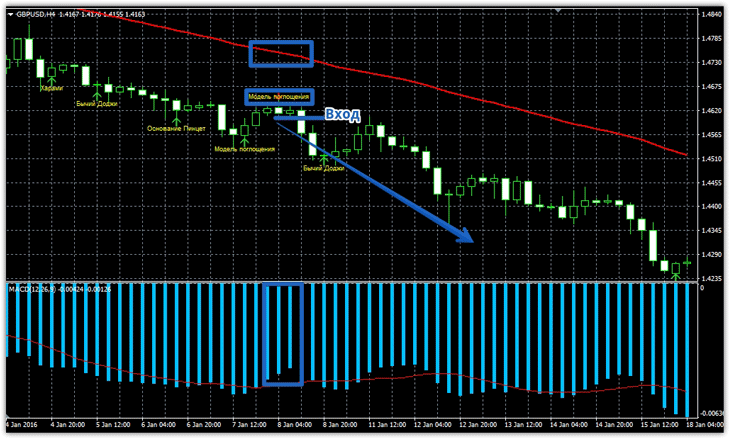Select the boxed Модель поглощения label

280,97
